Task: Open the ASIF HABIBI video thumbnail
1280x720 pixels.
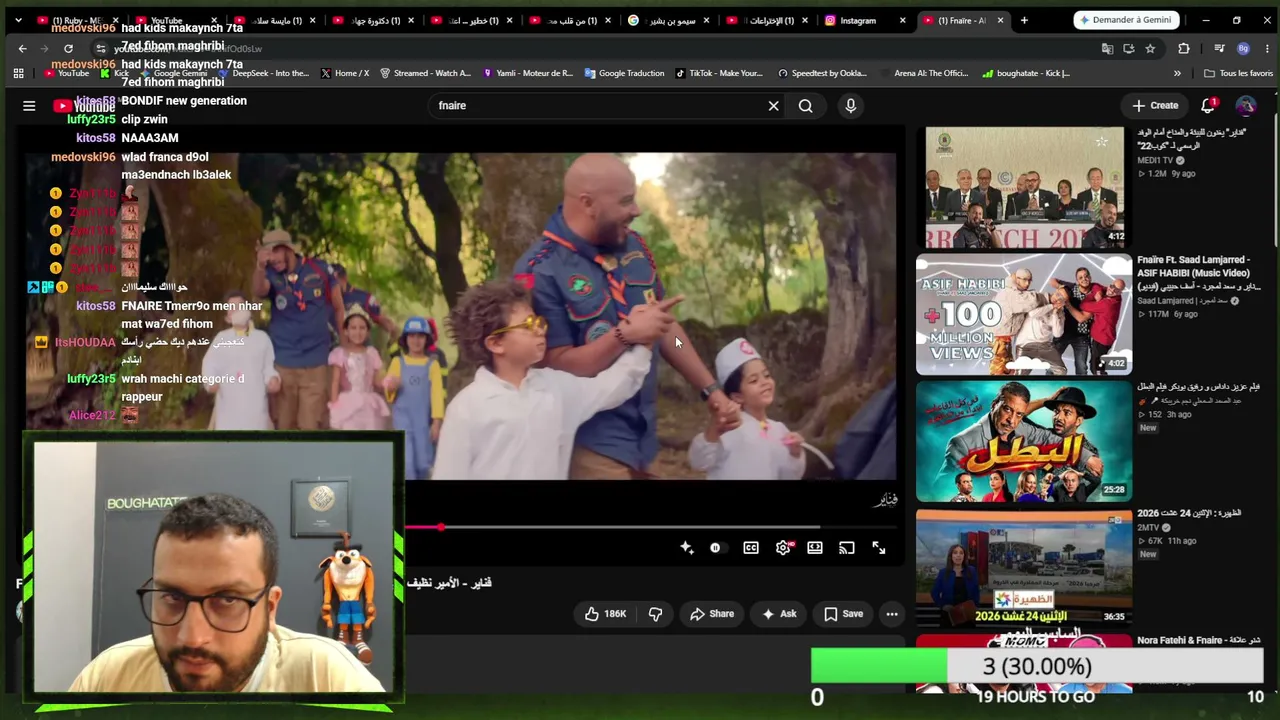Action: pyautogui.click(x=1024, y=314)
